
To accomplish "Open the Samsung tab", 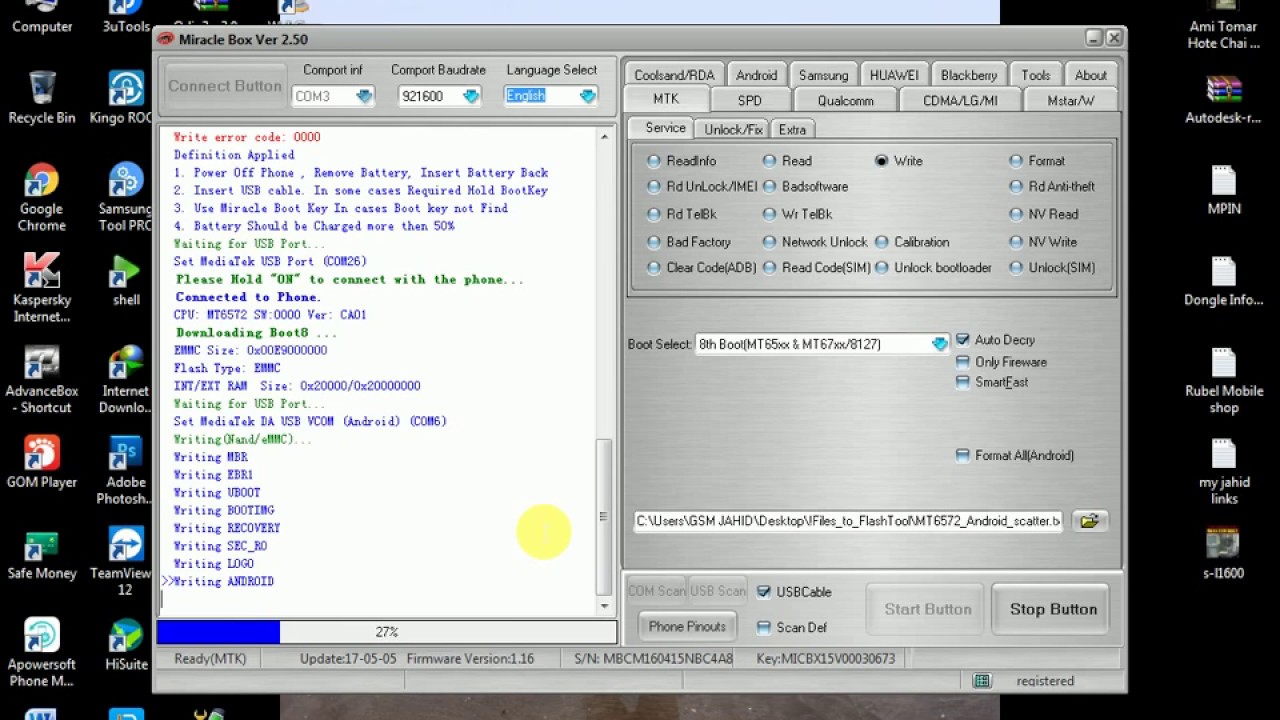I will pyautogui.click(x=824, y=75).
